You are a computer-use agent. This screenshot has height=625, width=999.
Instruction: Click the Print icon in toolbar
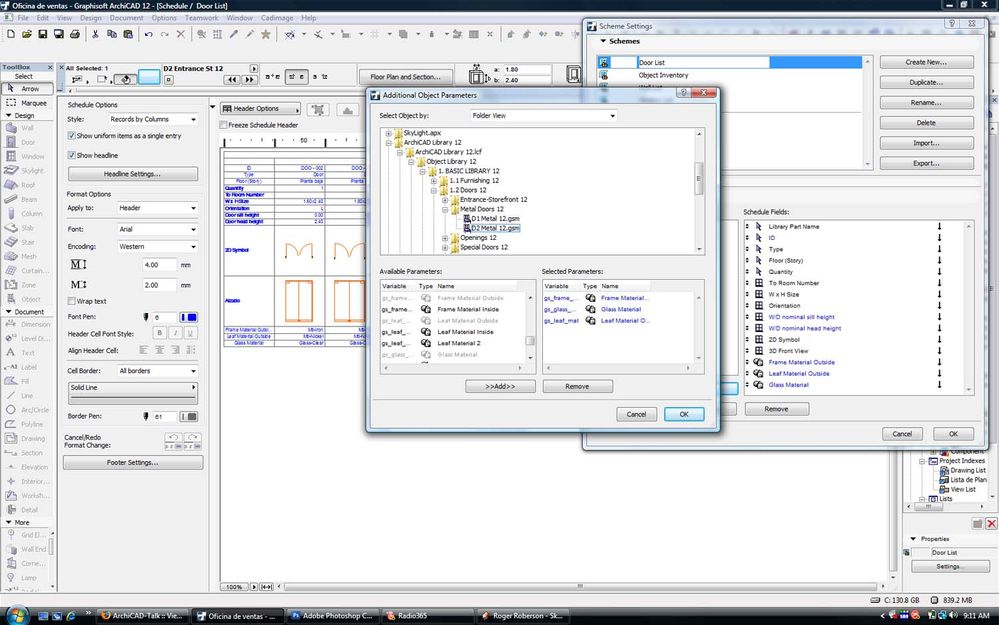(x=75, y=34)
